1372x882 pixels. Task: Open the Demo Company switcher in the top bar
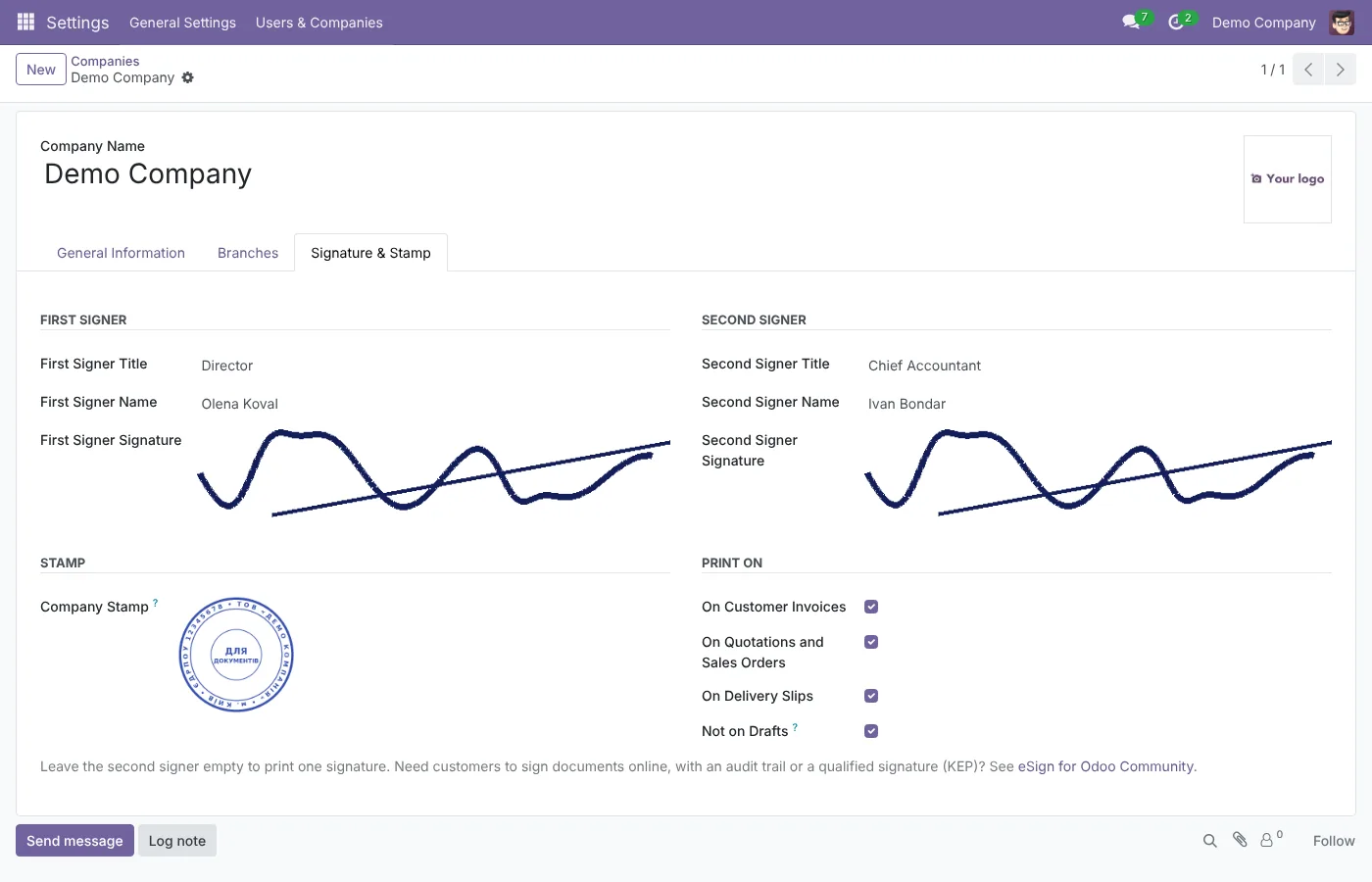point(1263,23)
